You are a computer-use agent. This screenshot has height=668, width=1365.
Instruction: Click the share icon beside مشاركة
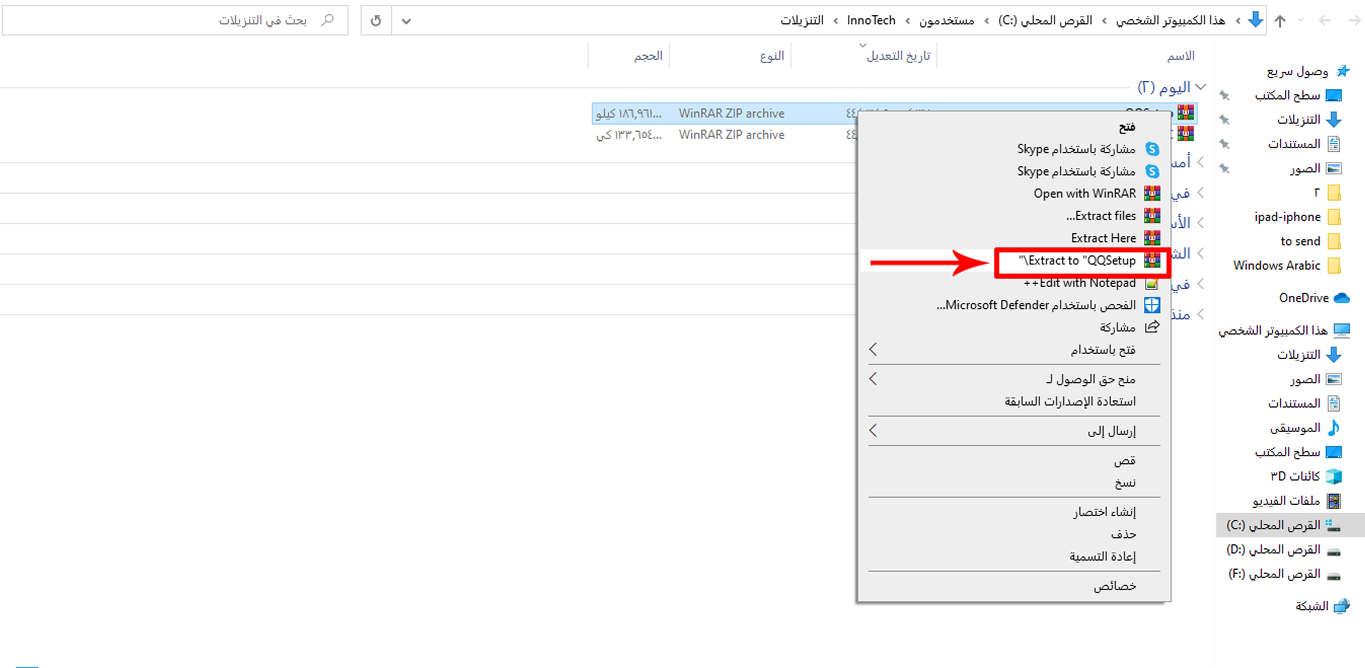coord(1152,327)
